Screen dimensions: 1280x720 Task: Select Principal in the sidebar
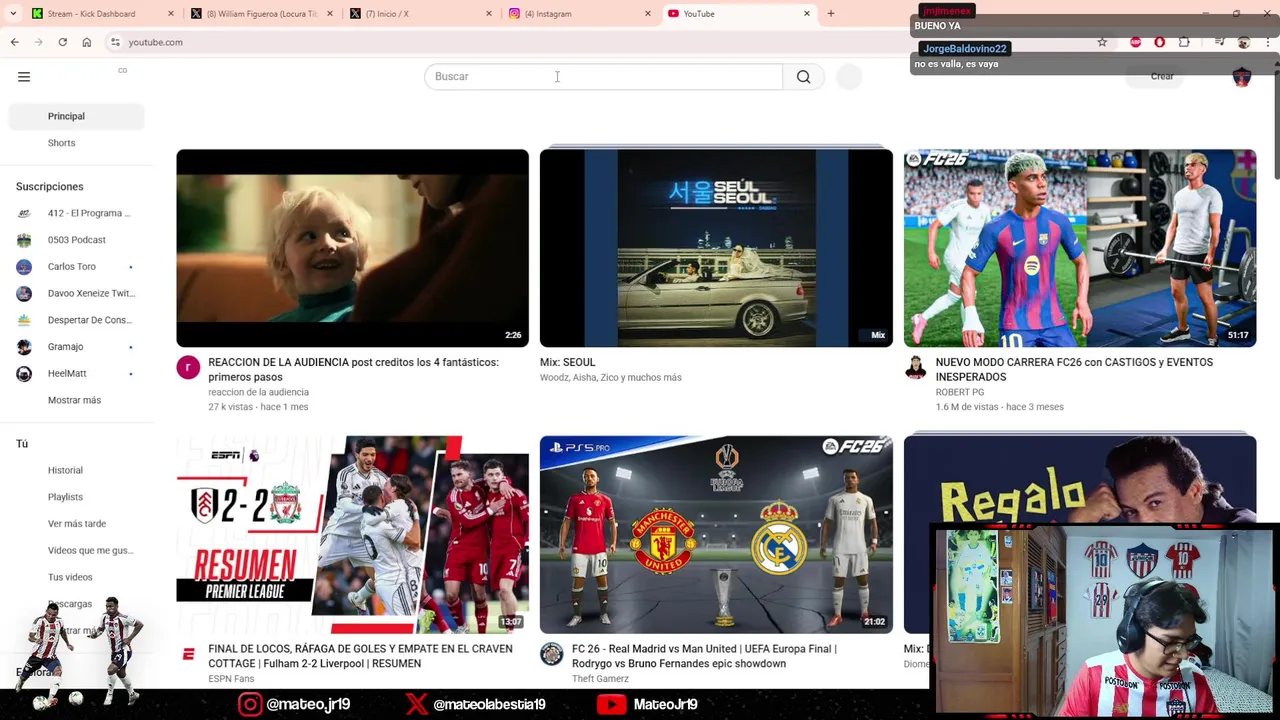[x=76, y=116]
